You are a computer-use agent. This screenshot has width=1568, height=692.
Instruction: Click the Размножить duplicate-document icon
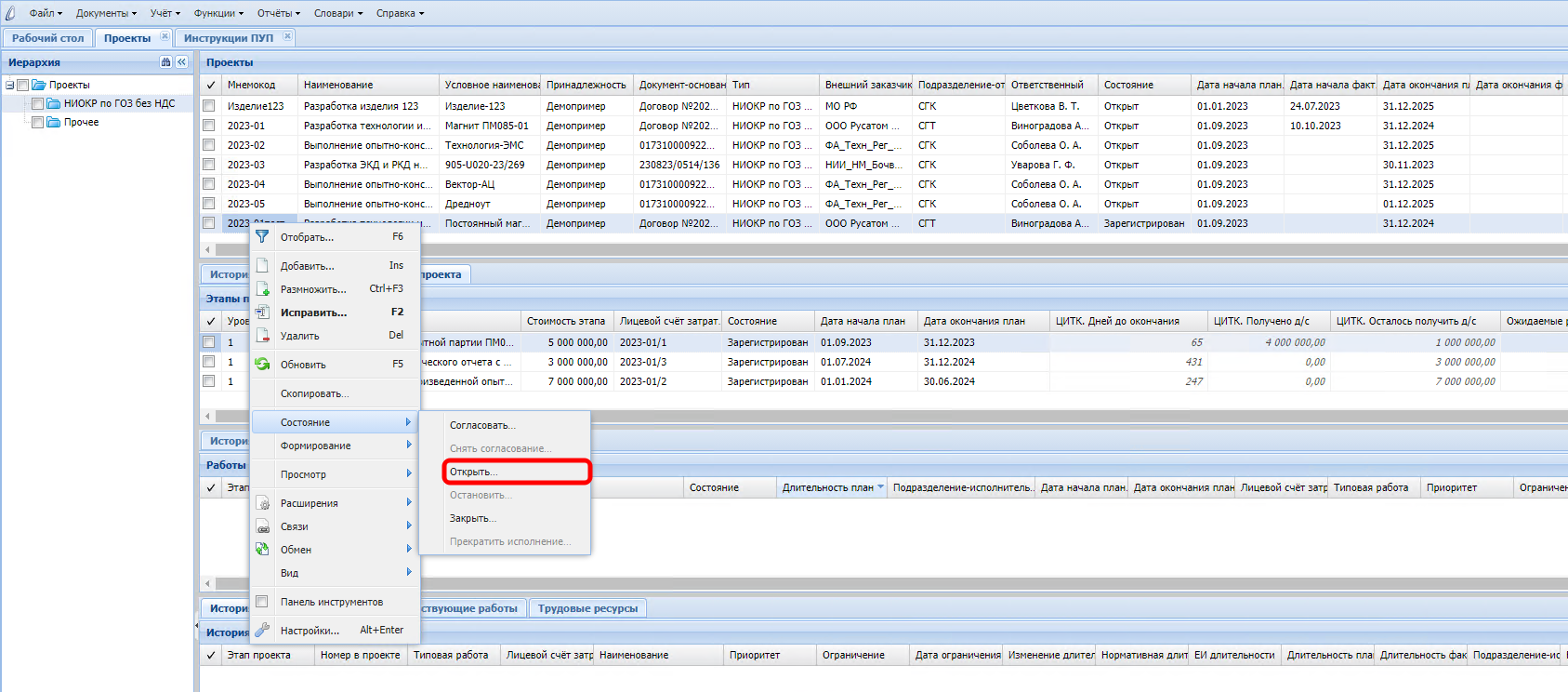click(262, 289)
